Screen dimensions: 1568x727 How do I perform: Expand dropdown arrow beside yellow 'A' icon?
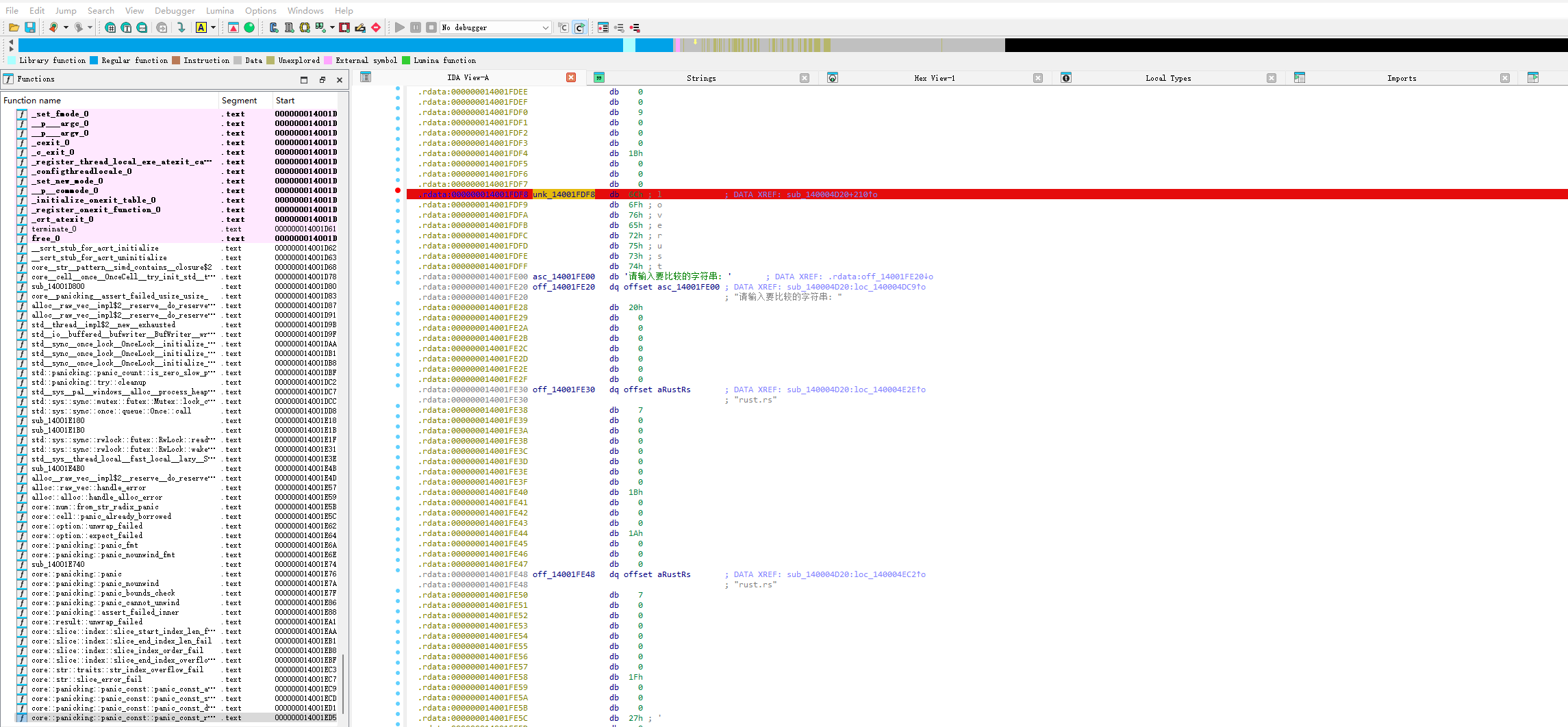(x=214, y=27)
